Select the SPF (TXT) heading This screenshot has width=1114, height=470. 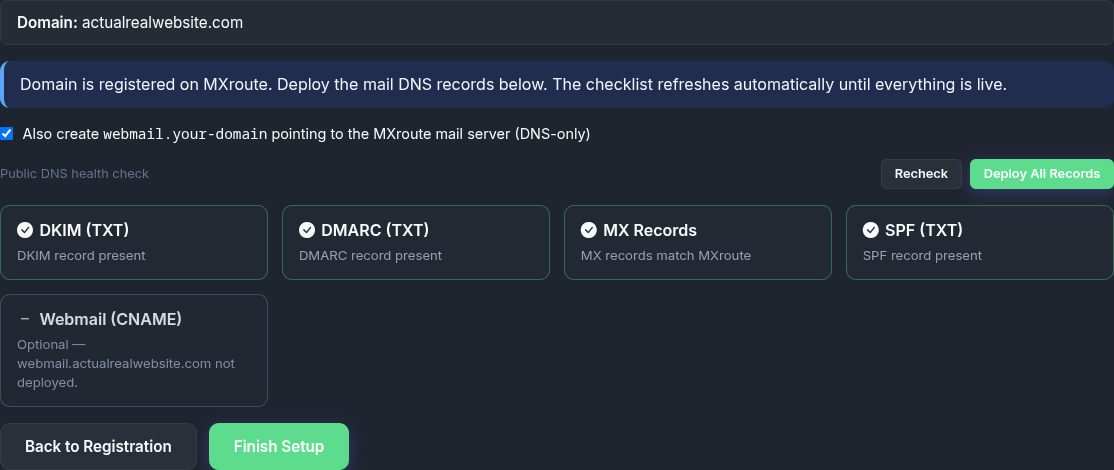pyautogui.click(x=924, y=230)
